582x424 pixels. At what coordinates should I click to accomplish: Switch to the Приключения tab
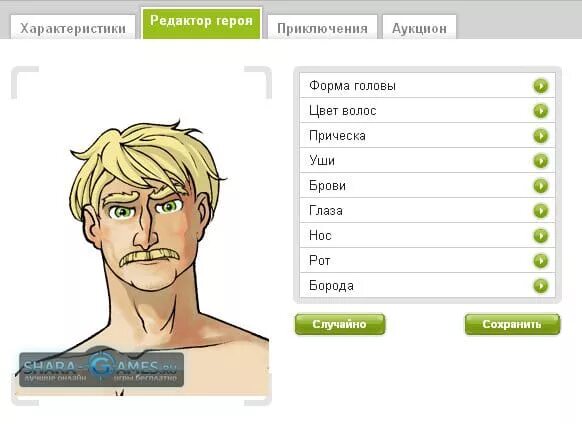click(x=322, y=27)
